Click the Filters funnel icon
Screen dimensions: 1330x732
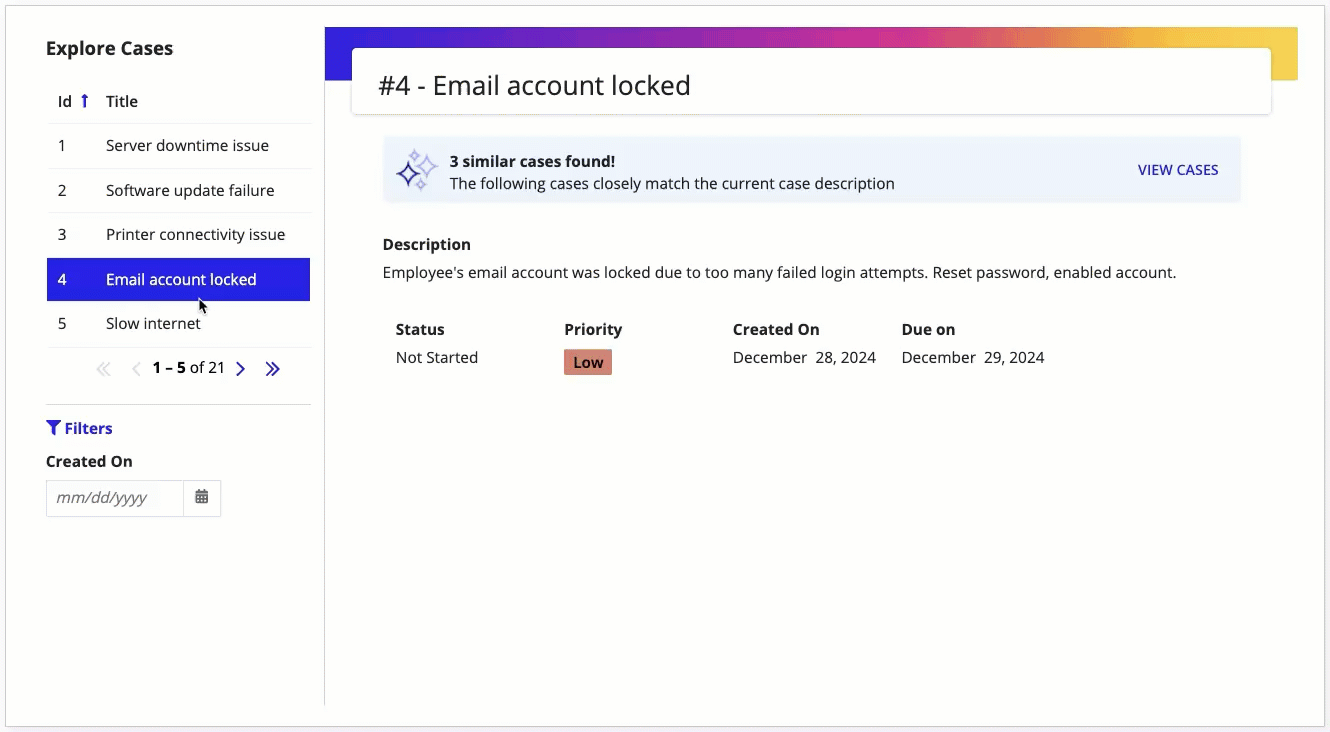[53, 428]
